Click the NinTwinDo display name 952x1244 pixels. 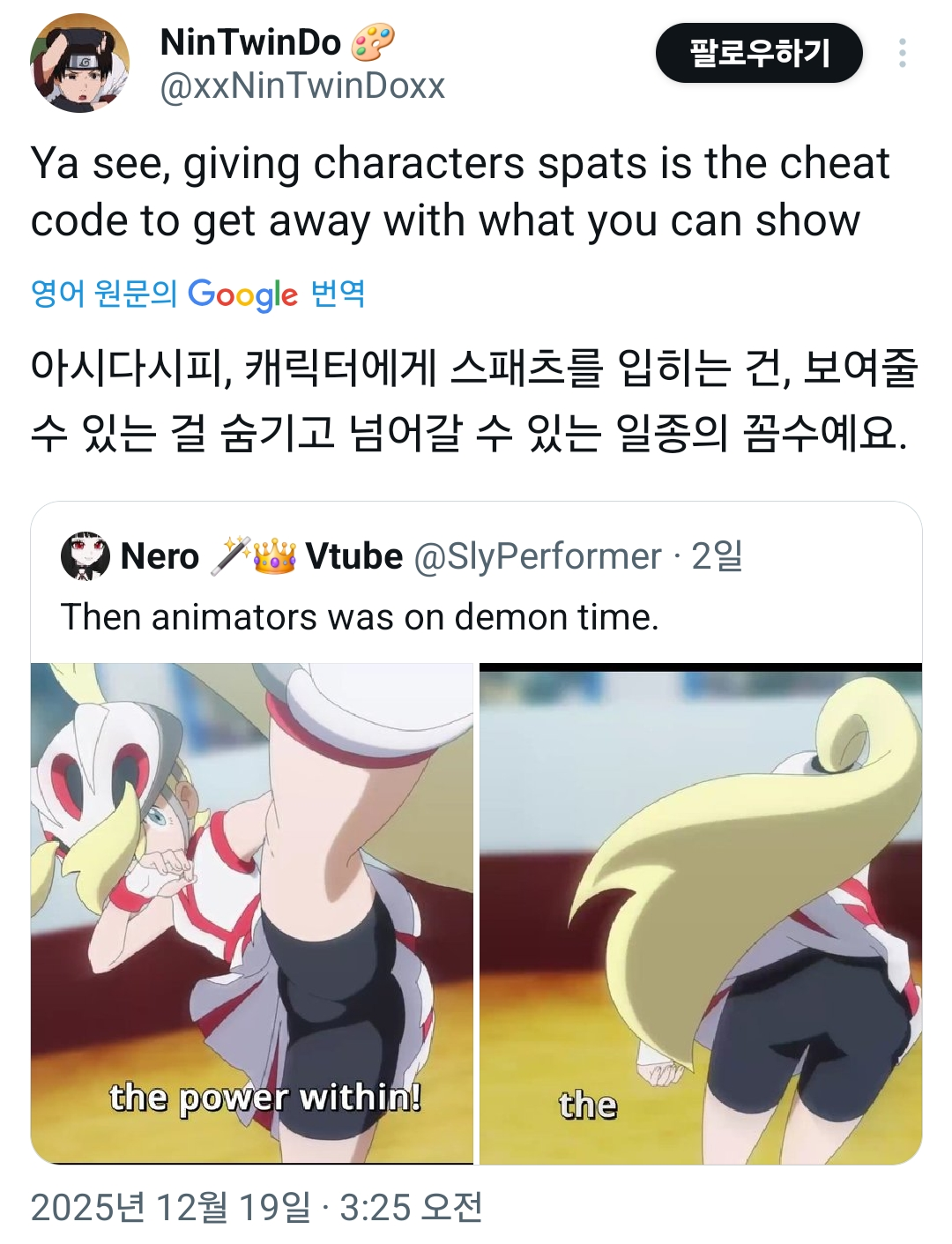tap(250, 42)
